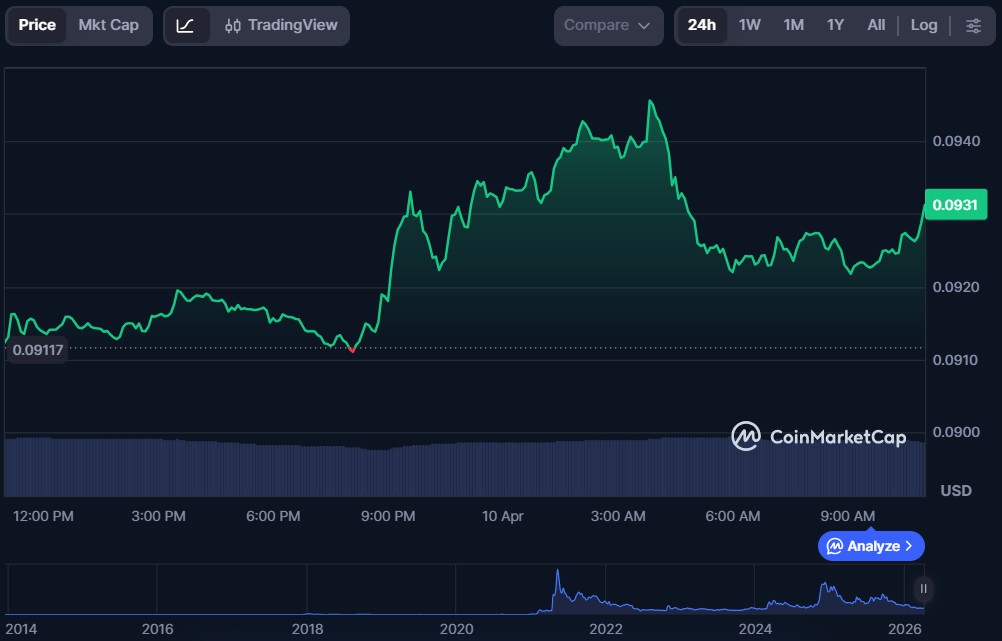Screen dimensions: 1002x641
Task: Open the chart settings sliders icon
Action: 973,25
